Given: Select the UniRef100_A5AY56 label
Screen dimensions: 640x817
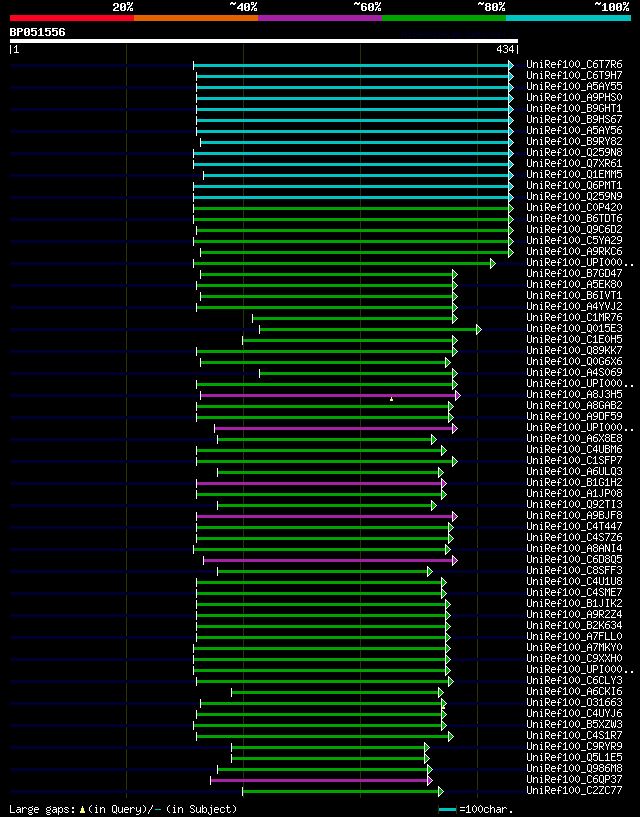Looking at the screenshot, I should (x=574, y=130).
